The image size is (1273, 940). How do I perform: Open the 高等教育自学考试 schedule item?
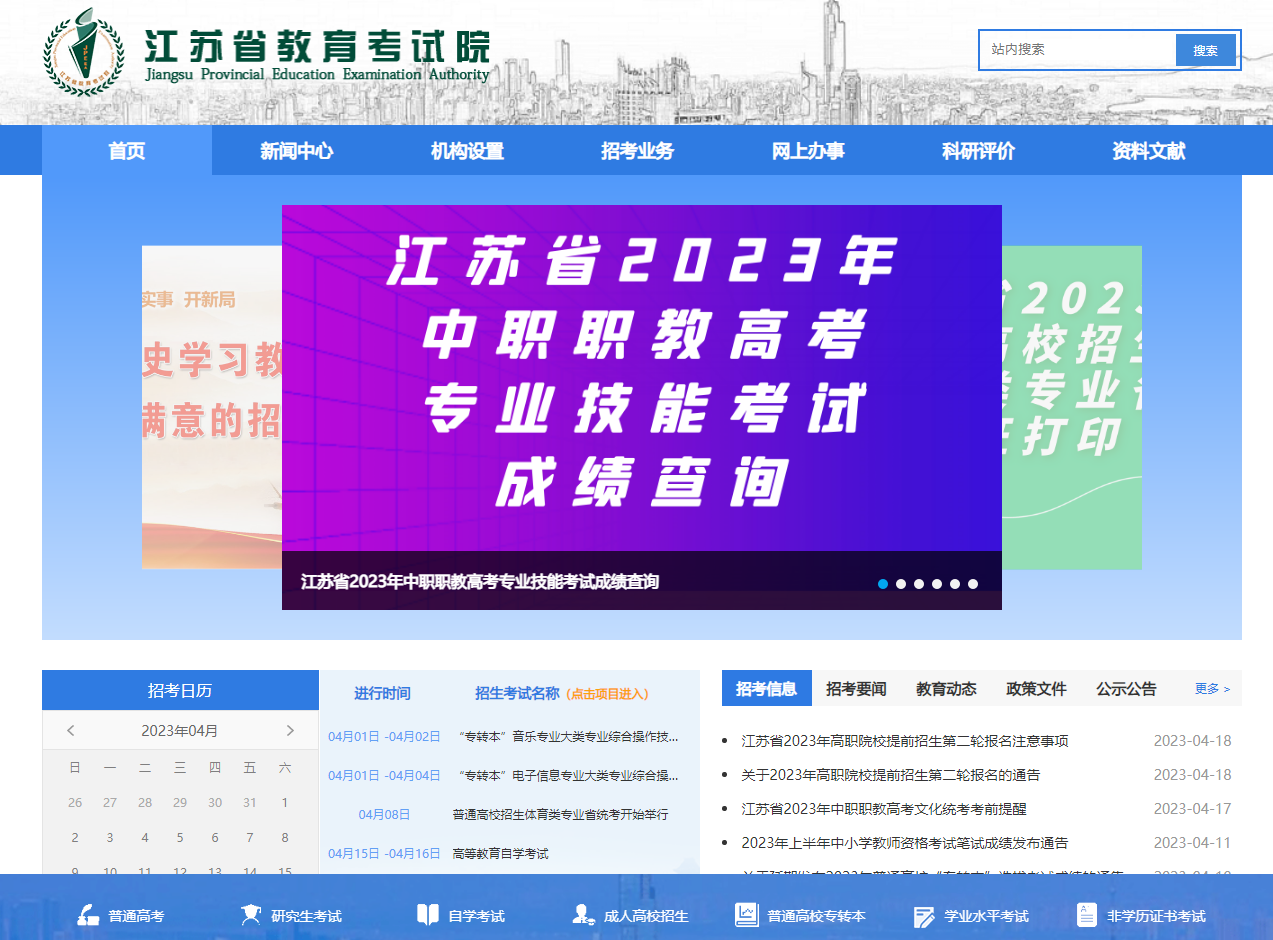coord(500,853)
